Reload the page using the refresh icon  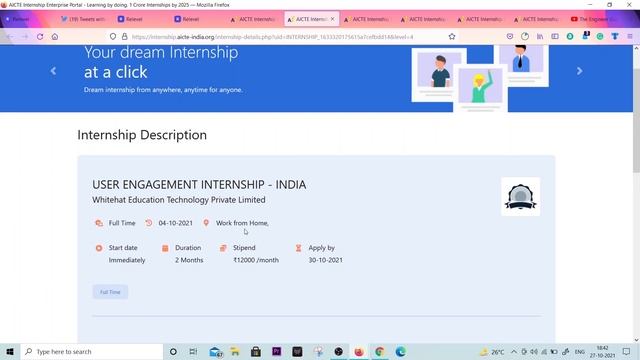point(40,37)
